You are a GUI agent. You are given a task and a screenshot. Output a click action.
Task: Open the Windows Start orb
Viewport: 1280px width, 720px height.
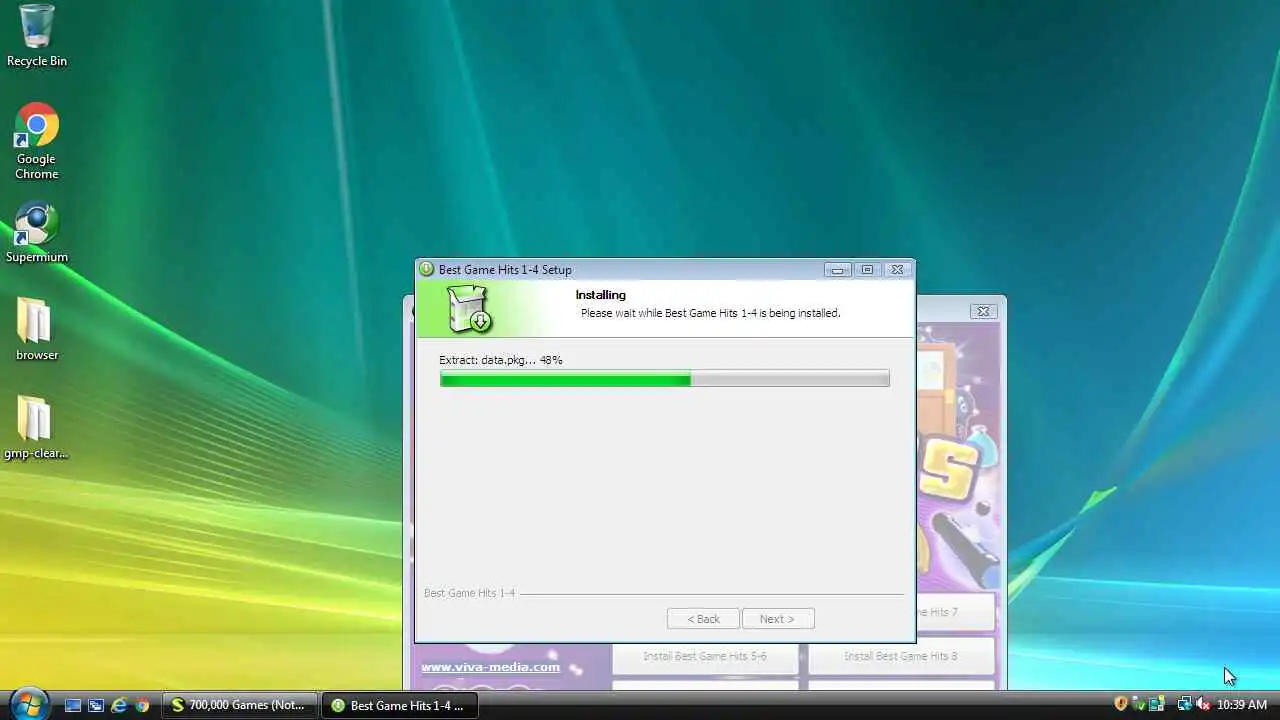(x=29, y=704)
